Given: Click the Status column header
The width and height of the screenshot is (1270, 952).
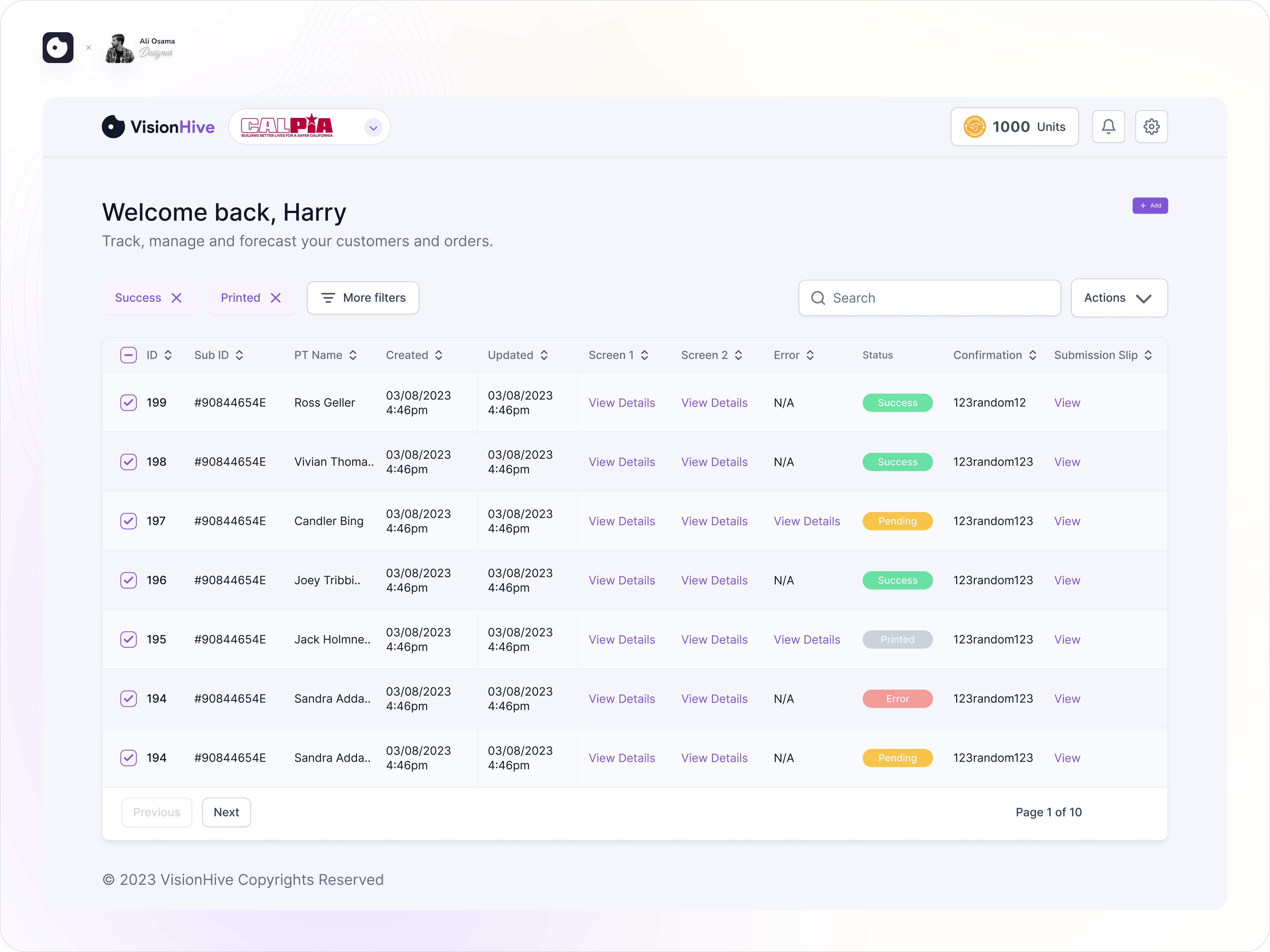Looking at the screenshot, I should click(x=877, y=355).
